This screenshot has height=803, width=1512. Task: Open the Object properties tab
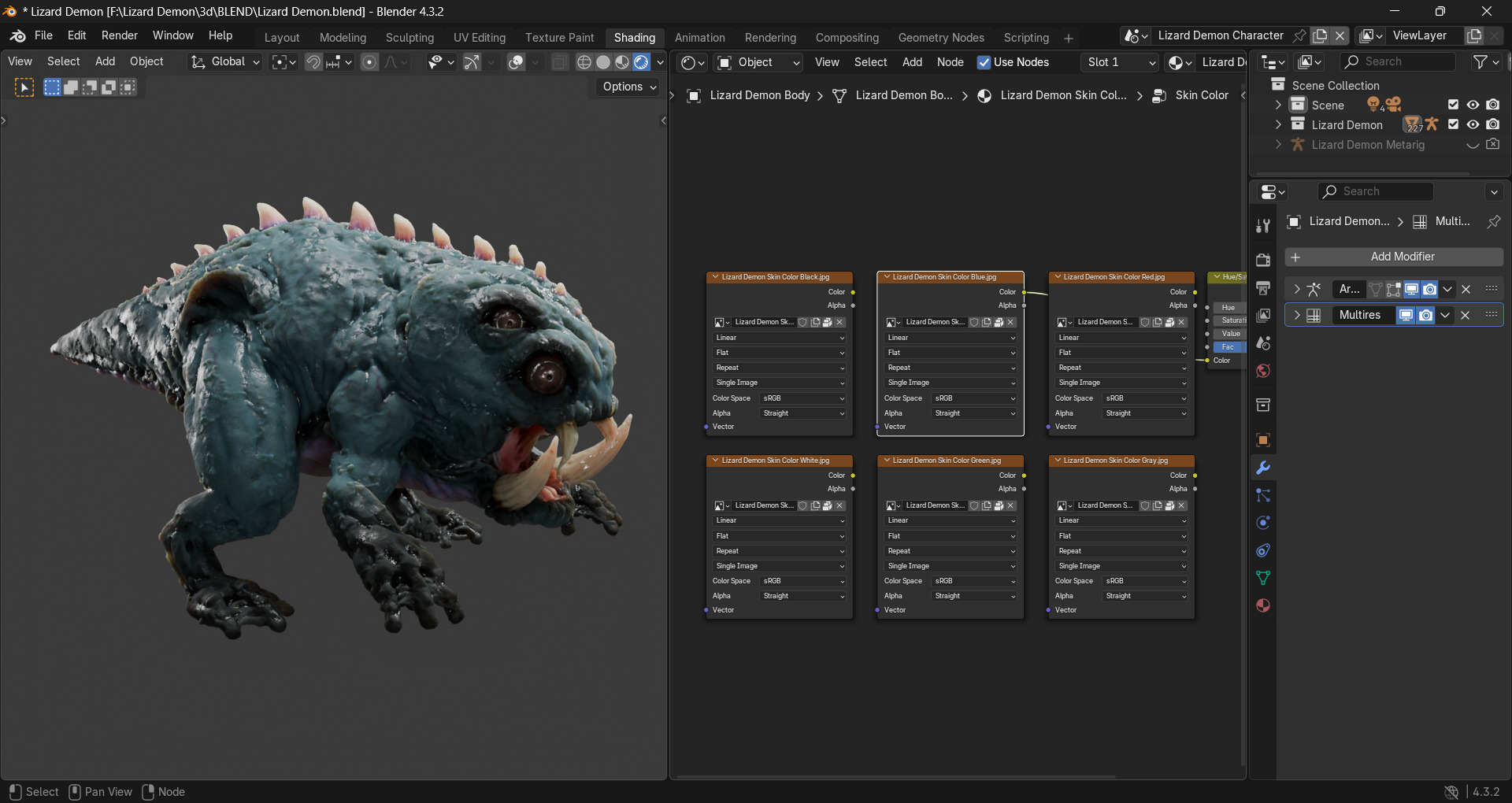1263,440
